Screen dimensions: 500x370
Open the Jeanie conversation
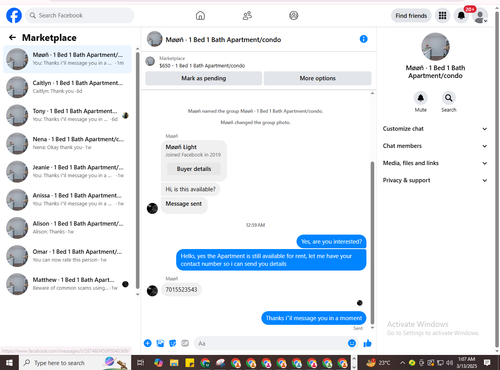tap(68, 172)
